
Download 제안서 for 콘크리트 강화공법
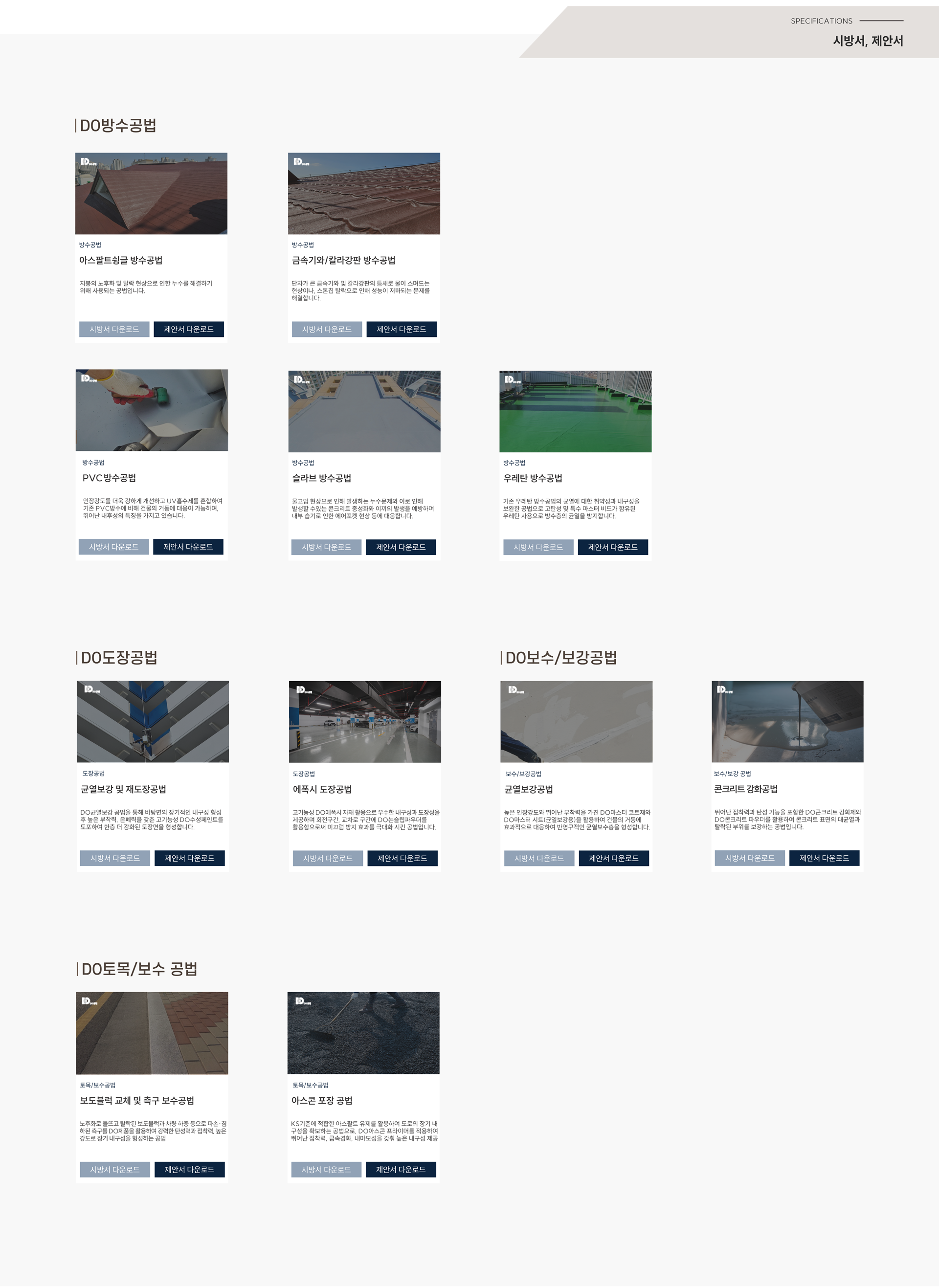[824, 858]
